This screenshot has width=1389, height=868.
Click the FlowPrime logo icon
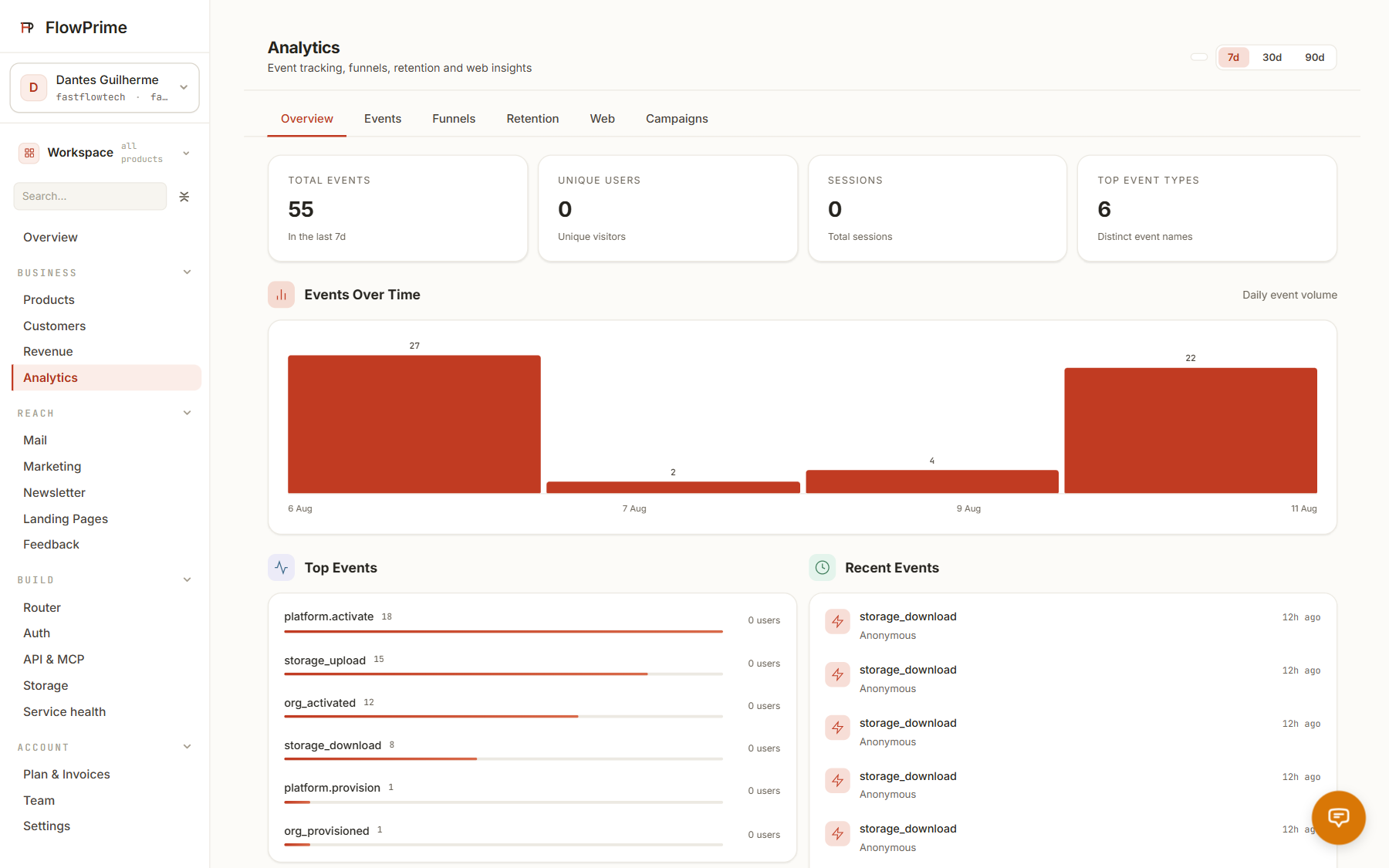(x=27, y=28)
